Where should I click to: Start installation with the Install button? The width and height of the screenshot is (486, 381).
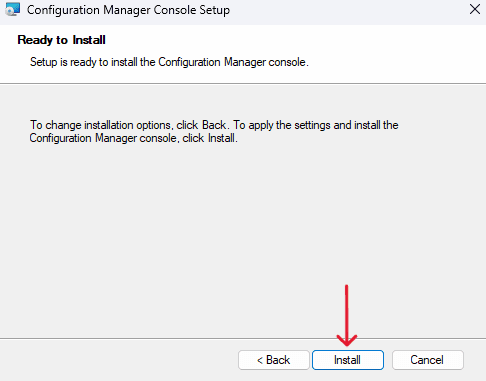348,360
